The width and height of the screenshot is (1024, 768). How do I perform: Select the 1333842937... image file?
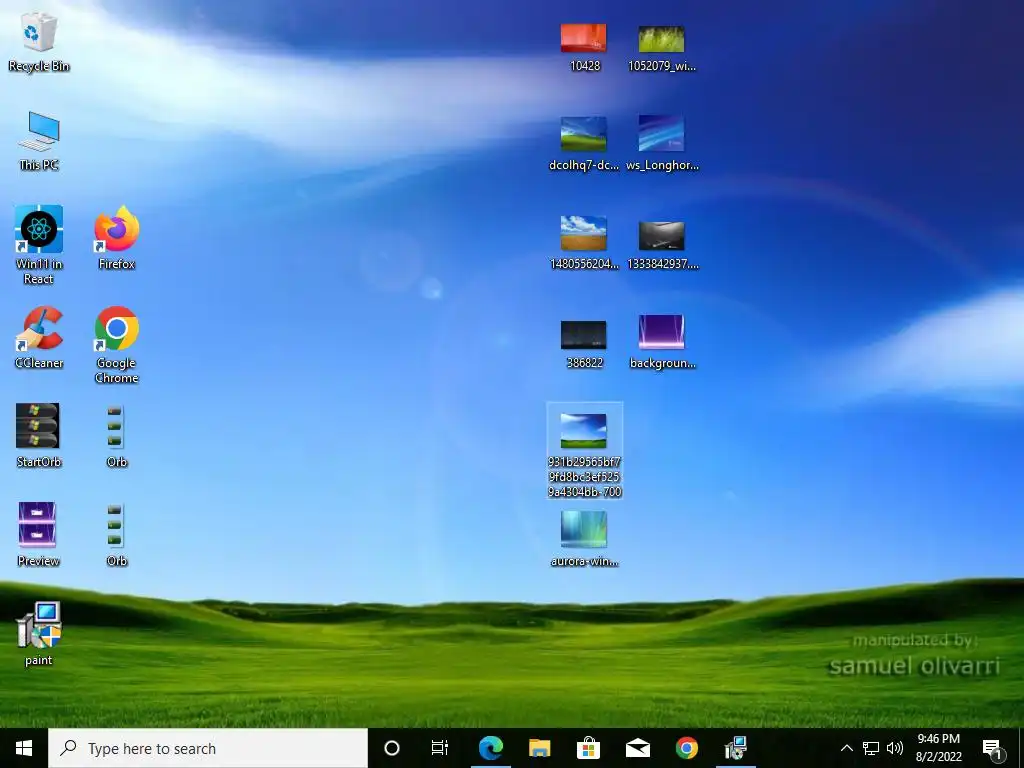[x=662, y=245]
